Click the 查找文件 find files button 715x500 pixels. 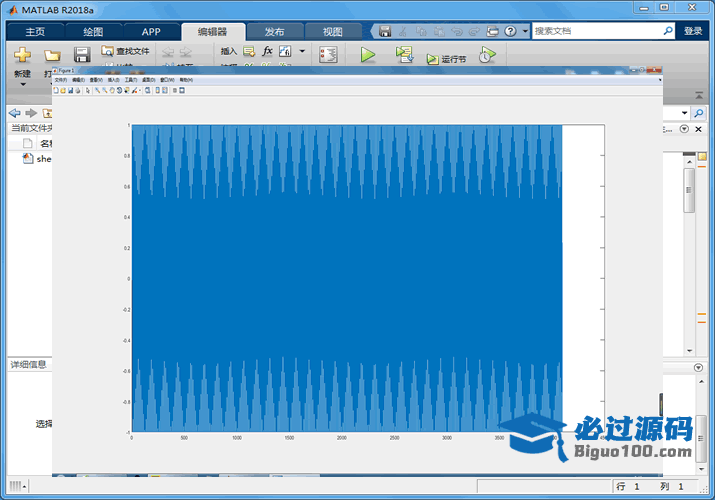coord(125,51)
